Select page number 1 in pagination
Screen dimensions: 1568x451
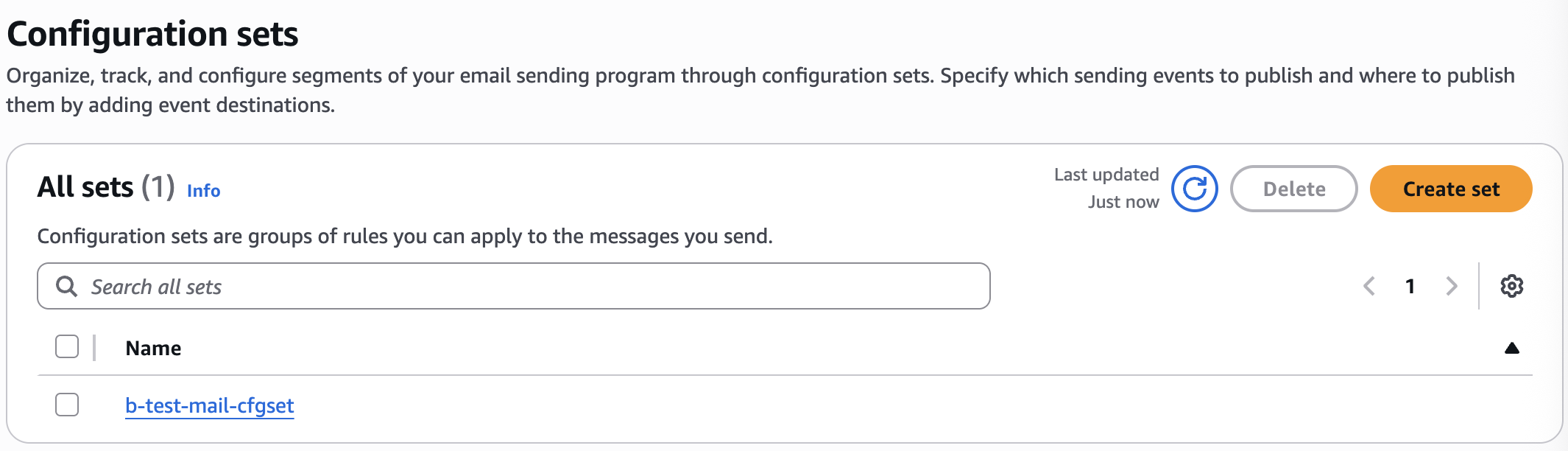[x=1410, y=286]
